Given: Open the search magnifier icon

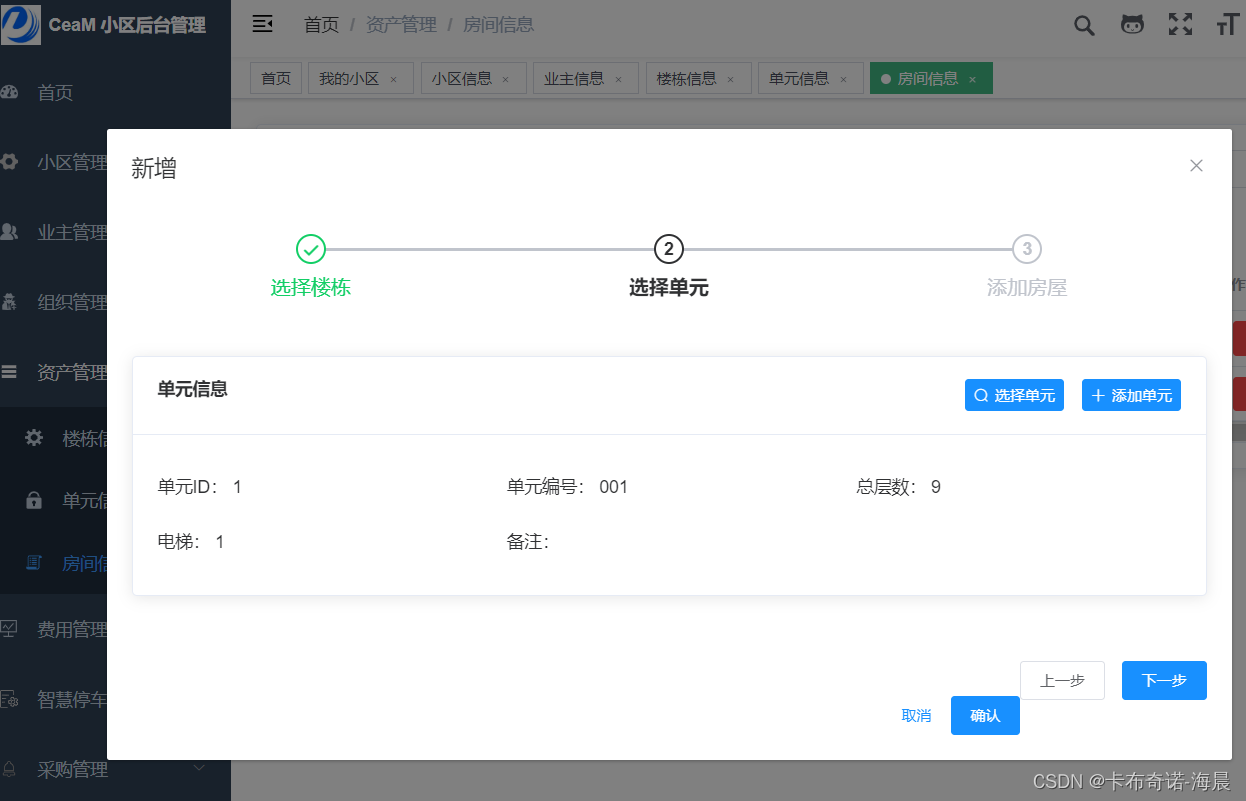Looking at the screenshot, I should pyautogui.click(x=1084, y=25).
